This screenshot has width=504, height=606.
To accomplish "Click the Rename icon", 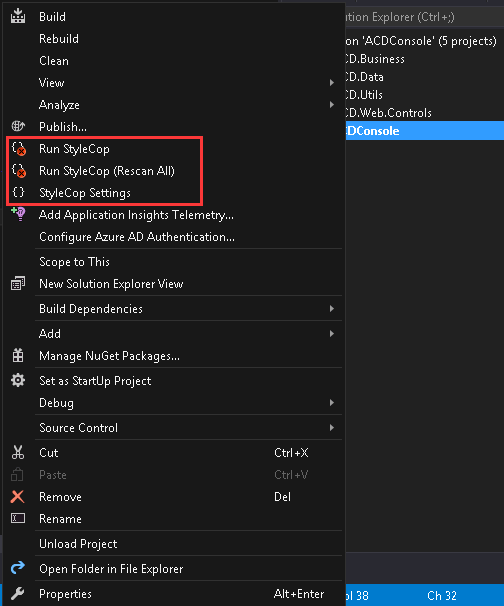I will 18,518.
